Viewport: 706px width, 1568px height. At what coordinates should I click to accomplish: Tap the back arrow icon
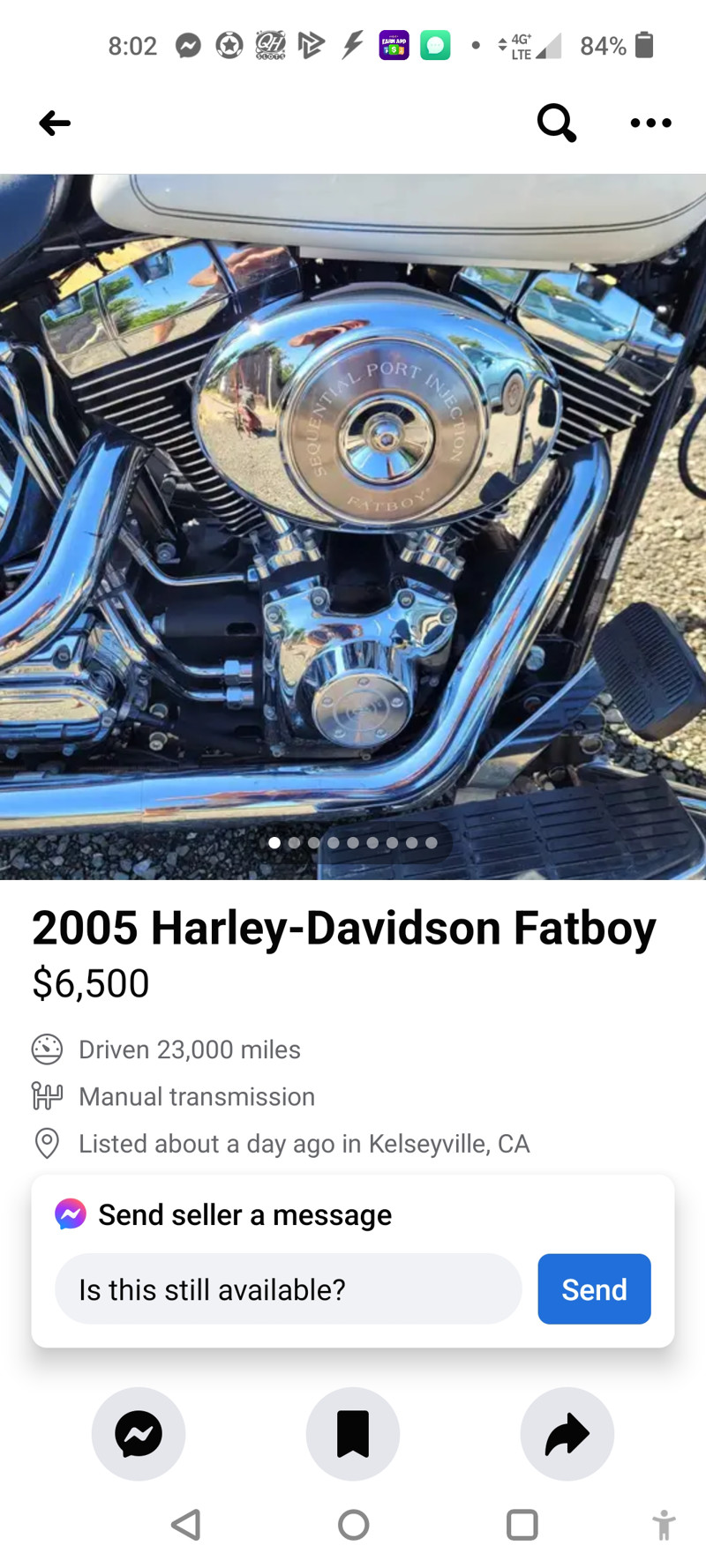click(x=55, y=123)
